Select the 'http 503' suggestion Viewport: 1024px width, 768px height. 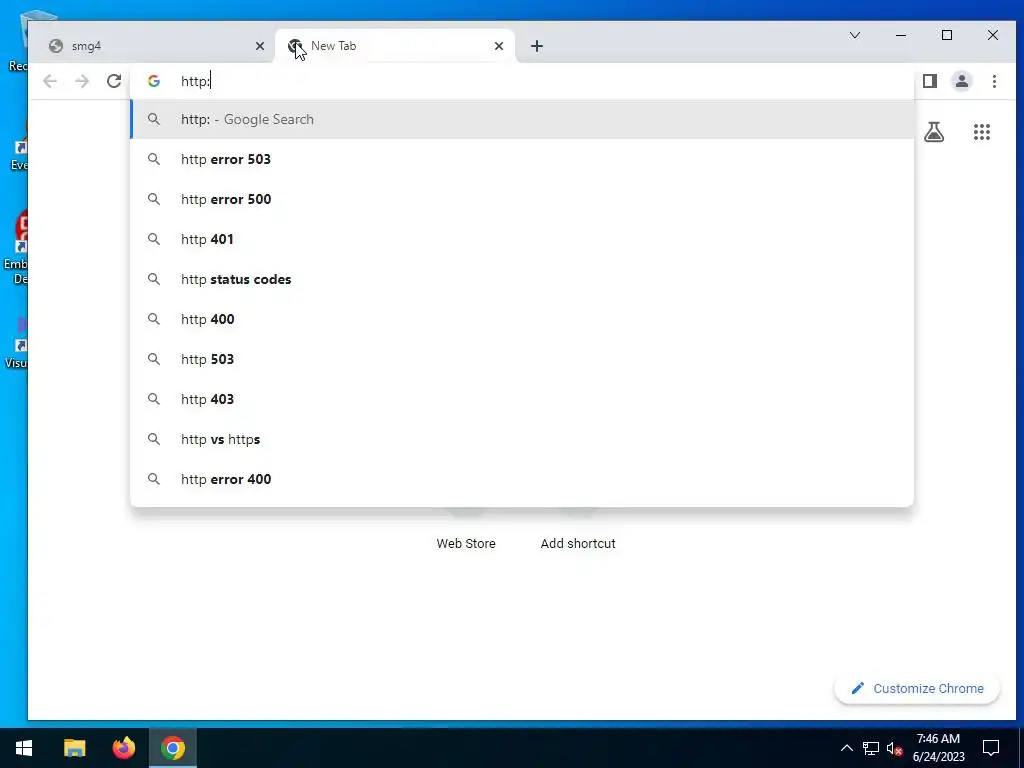pos(522,359)
